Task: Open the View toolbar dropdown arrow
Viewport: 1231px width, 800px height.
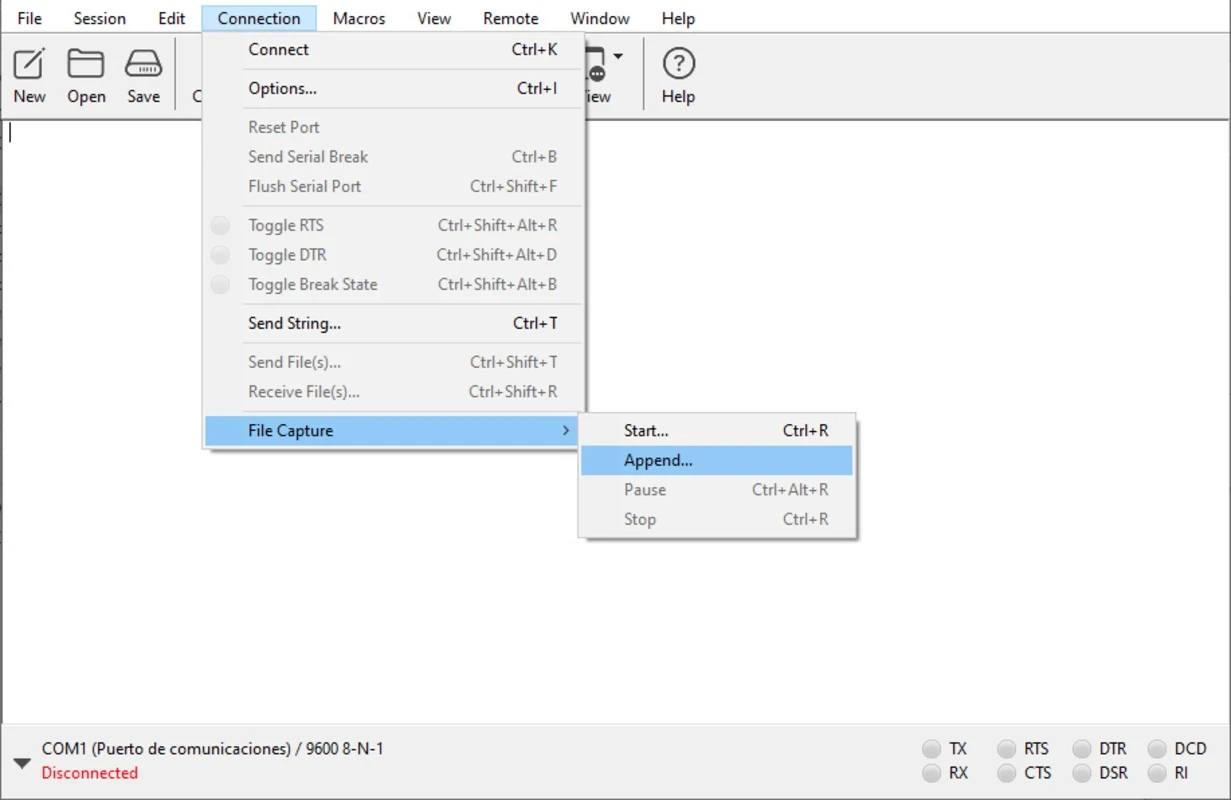Action: coord(618,56)
